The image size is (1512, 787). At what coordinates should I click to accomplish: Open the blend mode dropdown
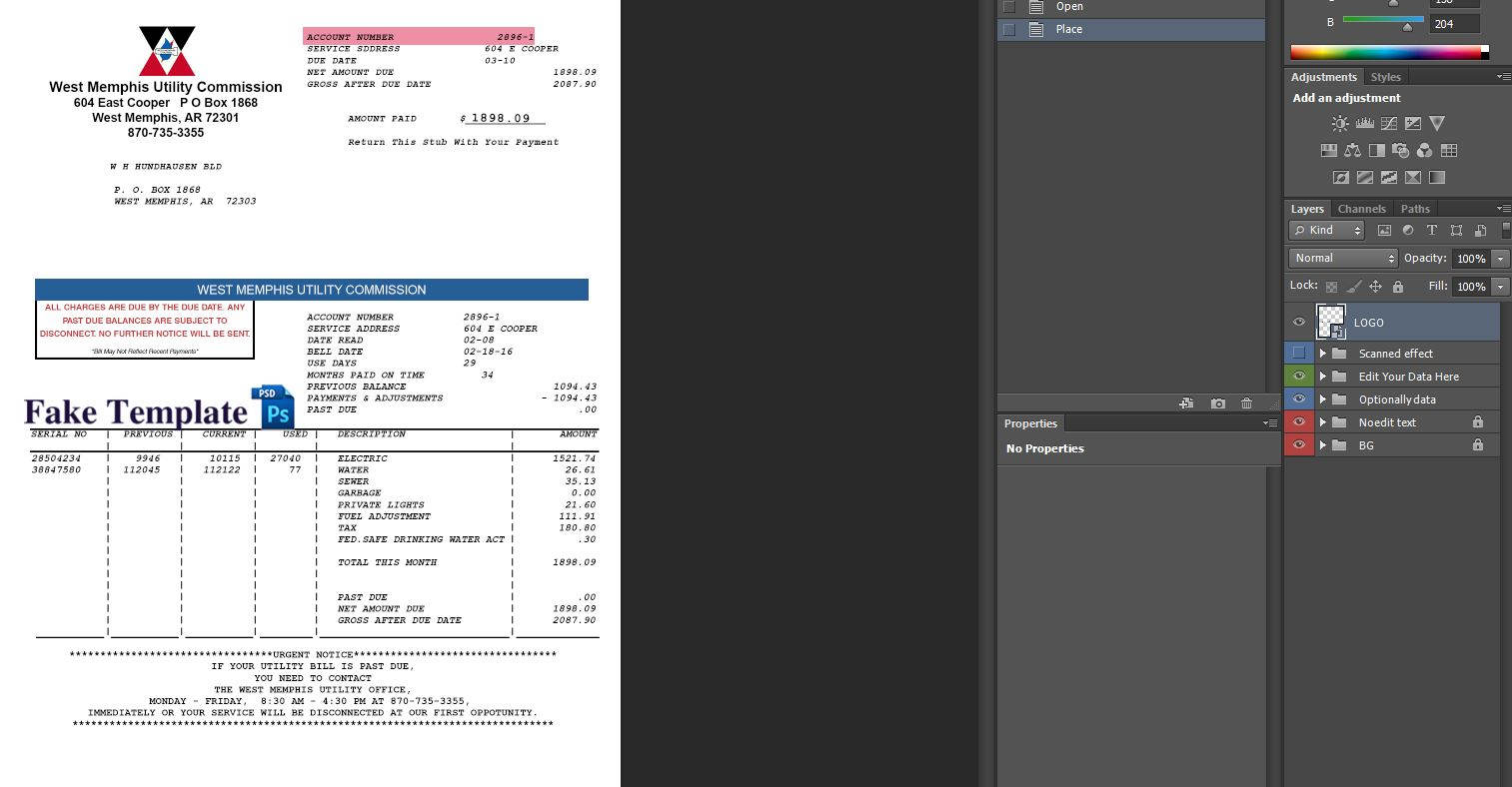[x=1342, y=258]
